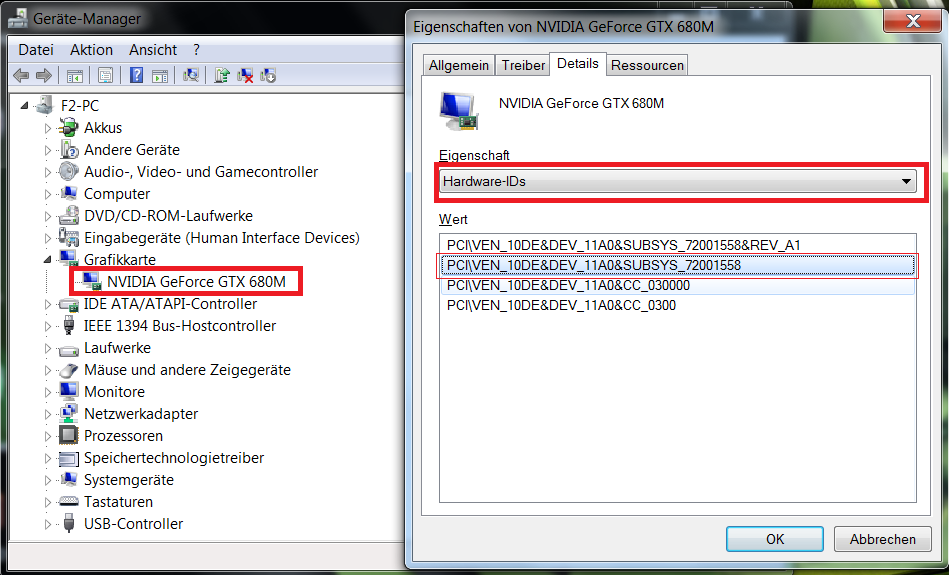Viewport: 949px width, 575px height.
Task: Click the Uninstall device icon with red X
Action: [x=245, y=75]
